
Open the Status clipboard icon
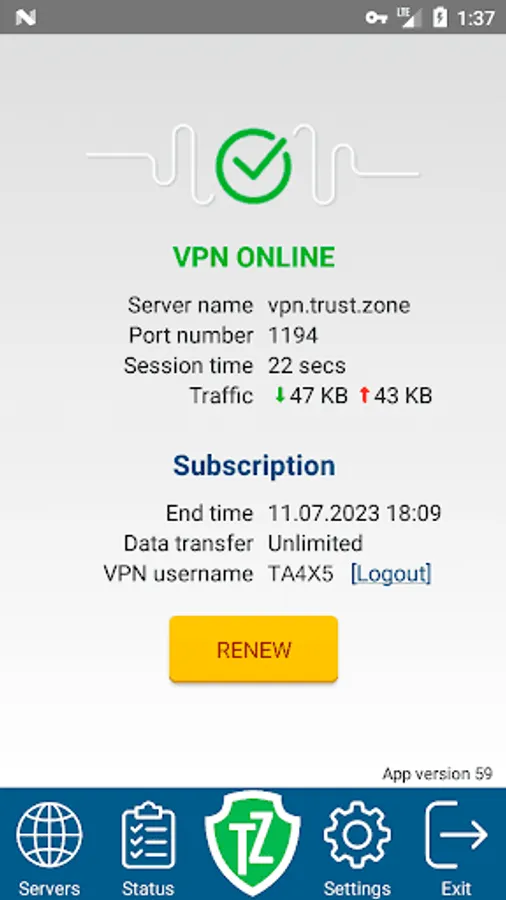148,835
